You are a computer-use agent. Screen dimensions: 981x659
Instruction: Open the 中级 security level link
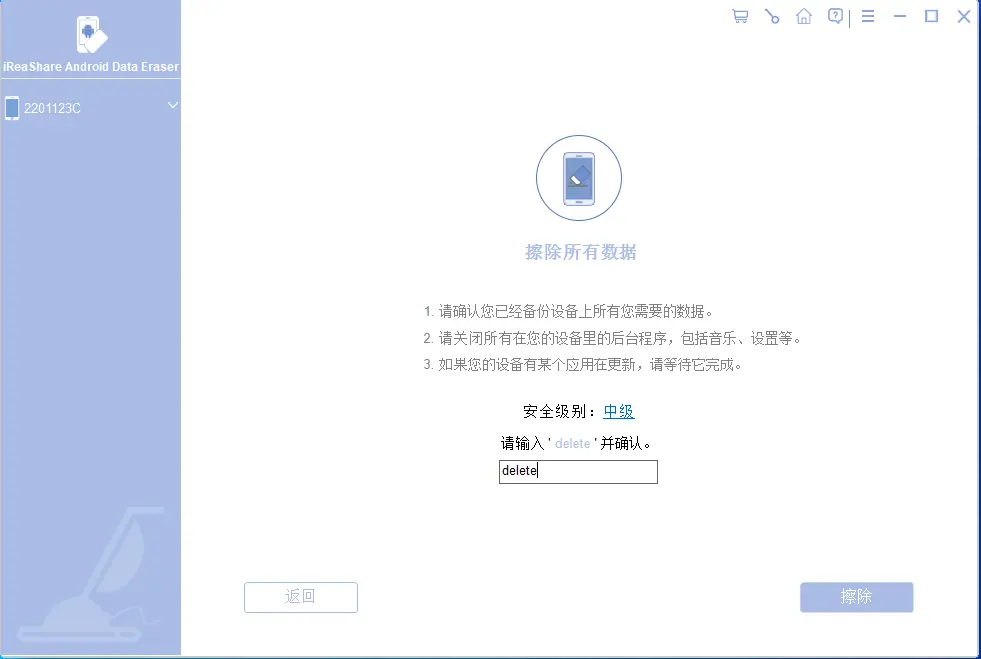[618, 411]
